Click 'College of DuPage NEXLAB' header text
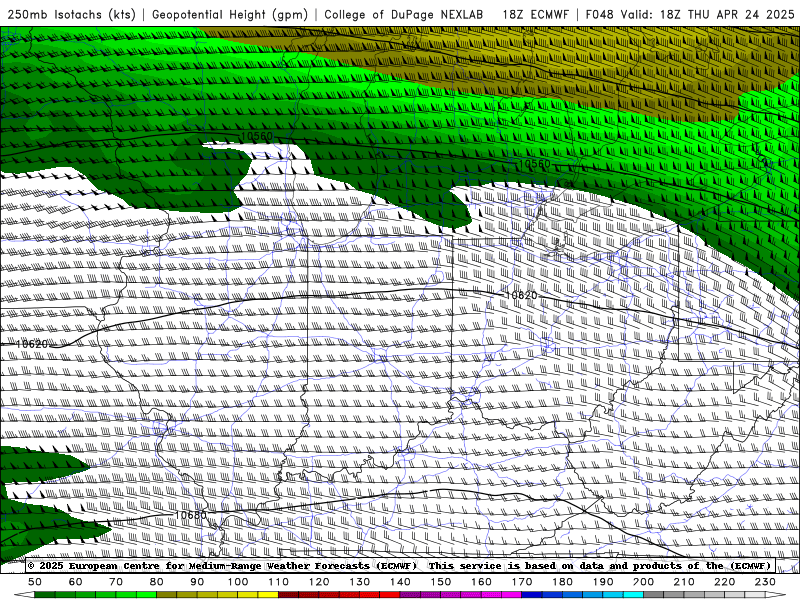The image size is (800, 600). point(404,15)
